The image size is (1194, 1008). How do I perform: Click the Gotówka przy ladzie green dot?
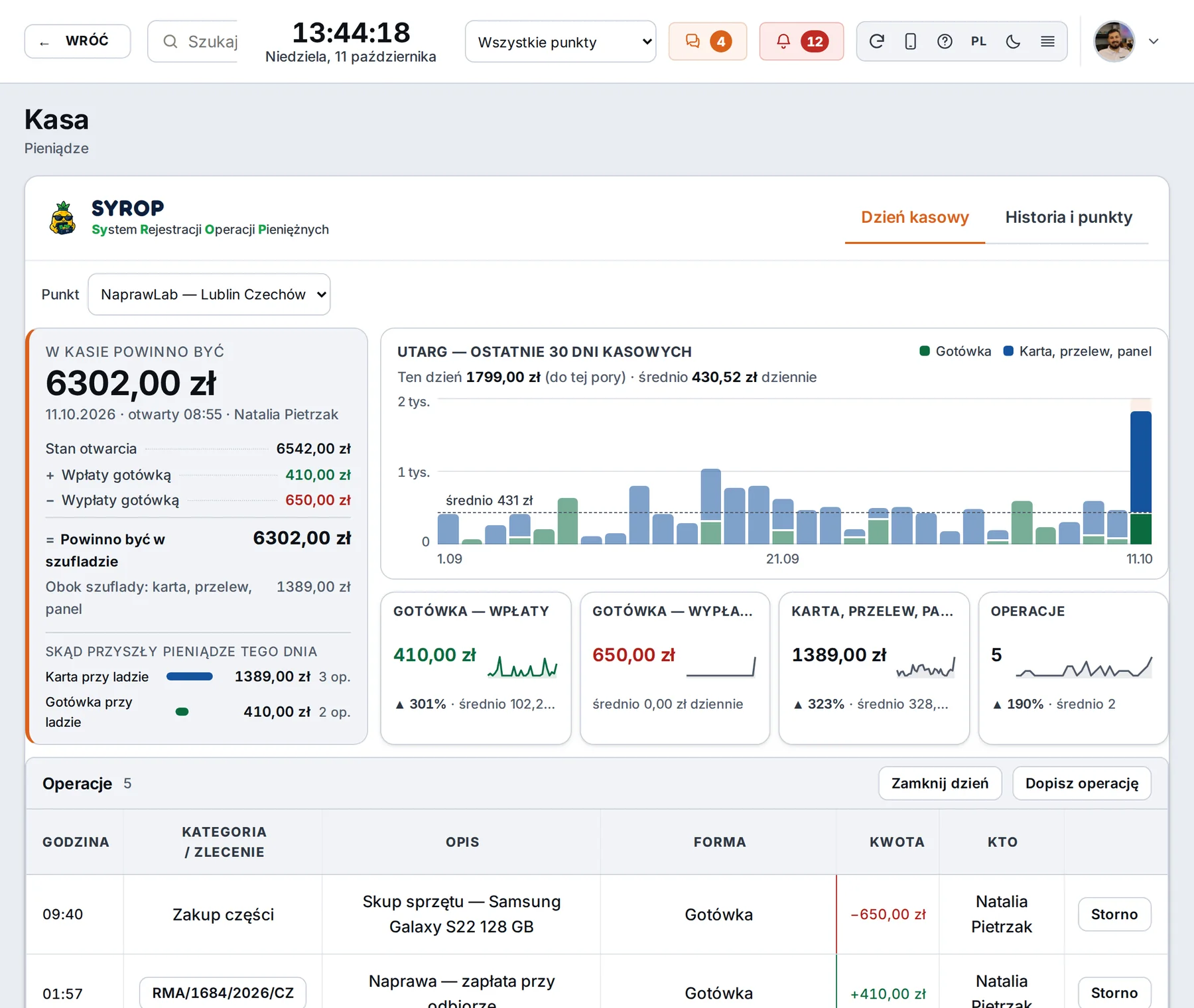182,712
